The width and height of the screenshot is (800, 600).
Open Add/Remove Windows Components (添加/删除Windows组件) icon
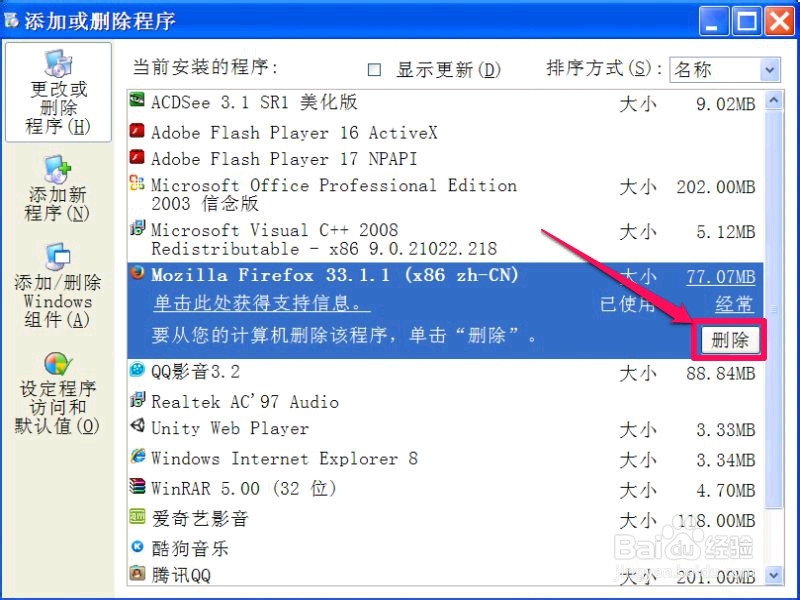click(58, 256)
